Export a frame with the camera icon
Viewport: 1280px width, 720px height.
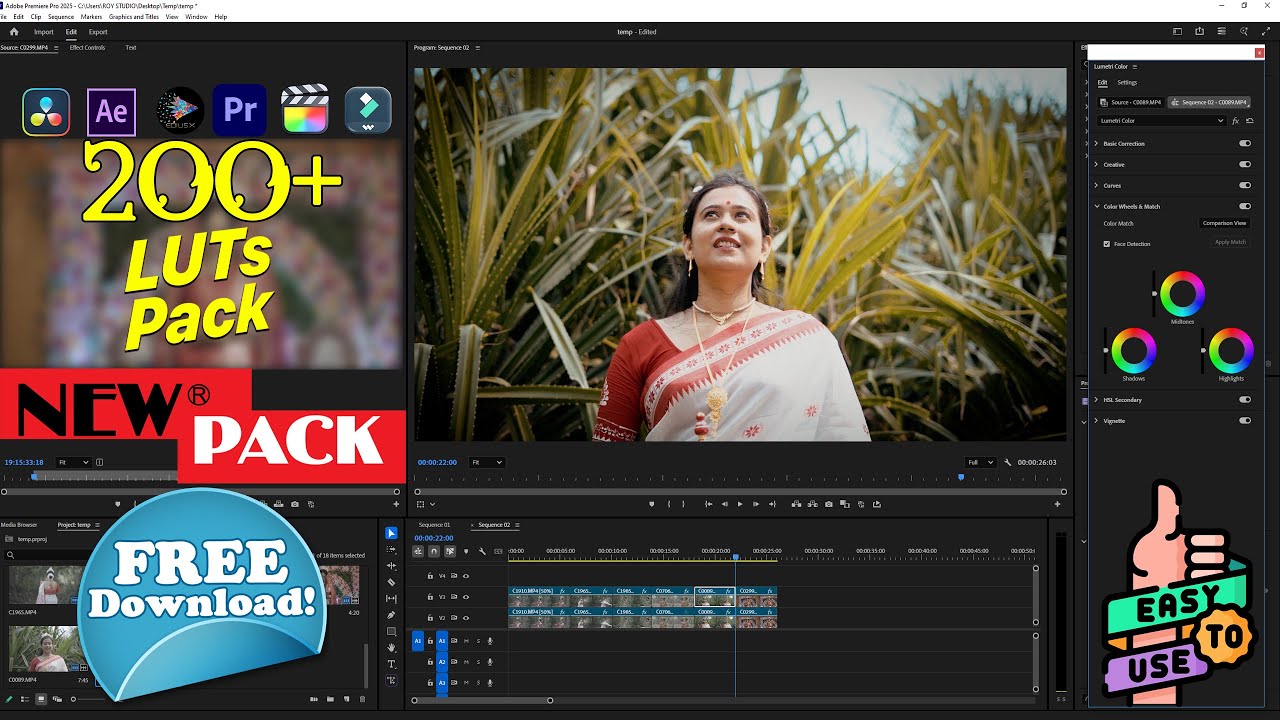coord(828,504)
